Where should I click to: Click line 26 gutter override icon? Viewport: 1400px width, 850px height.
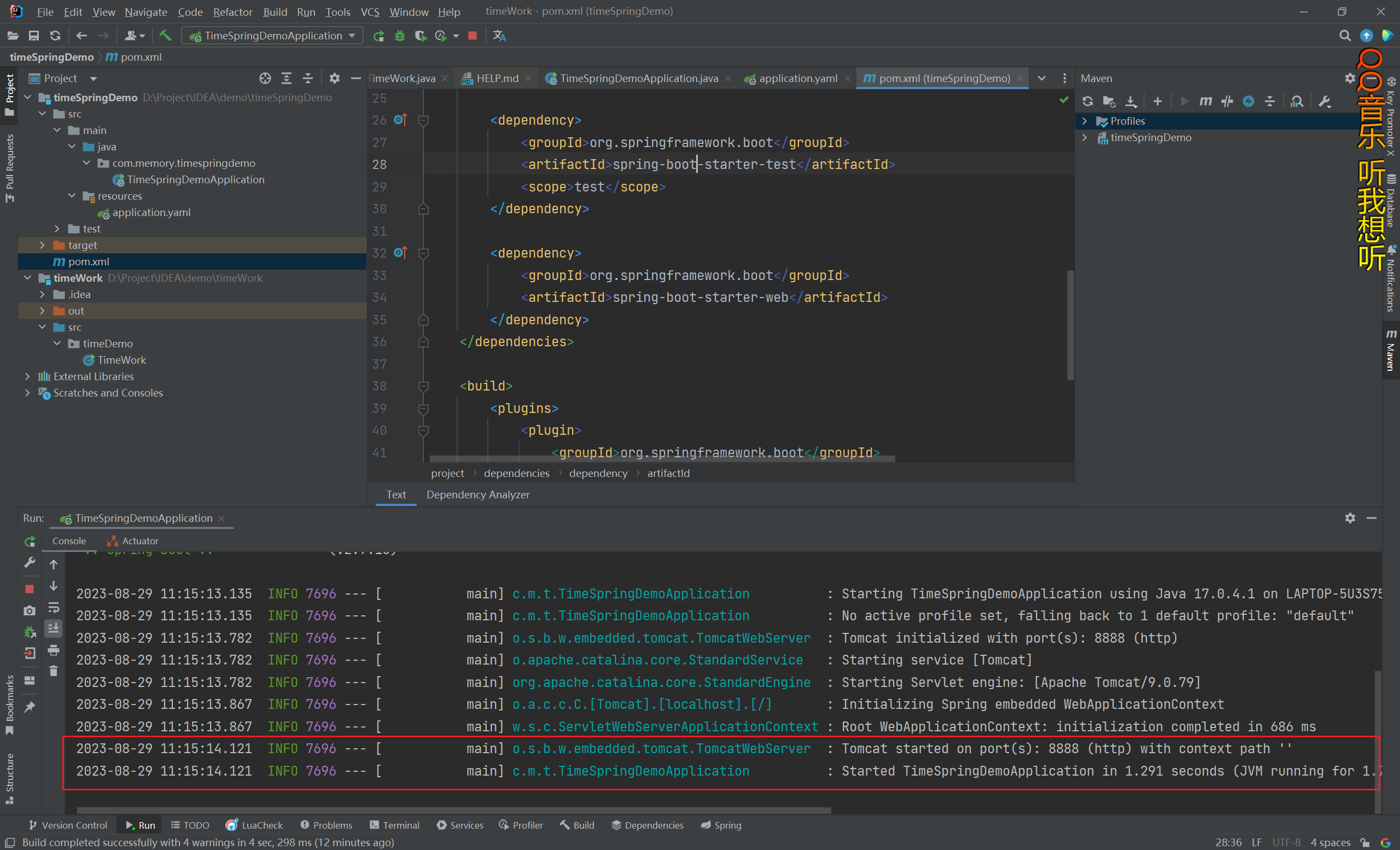tap(400, 119)
